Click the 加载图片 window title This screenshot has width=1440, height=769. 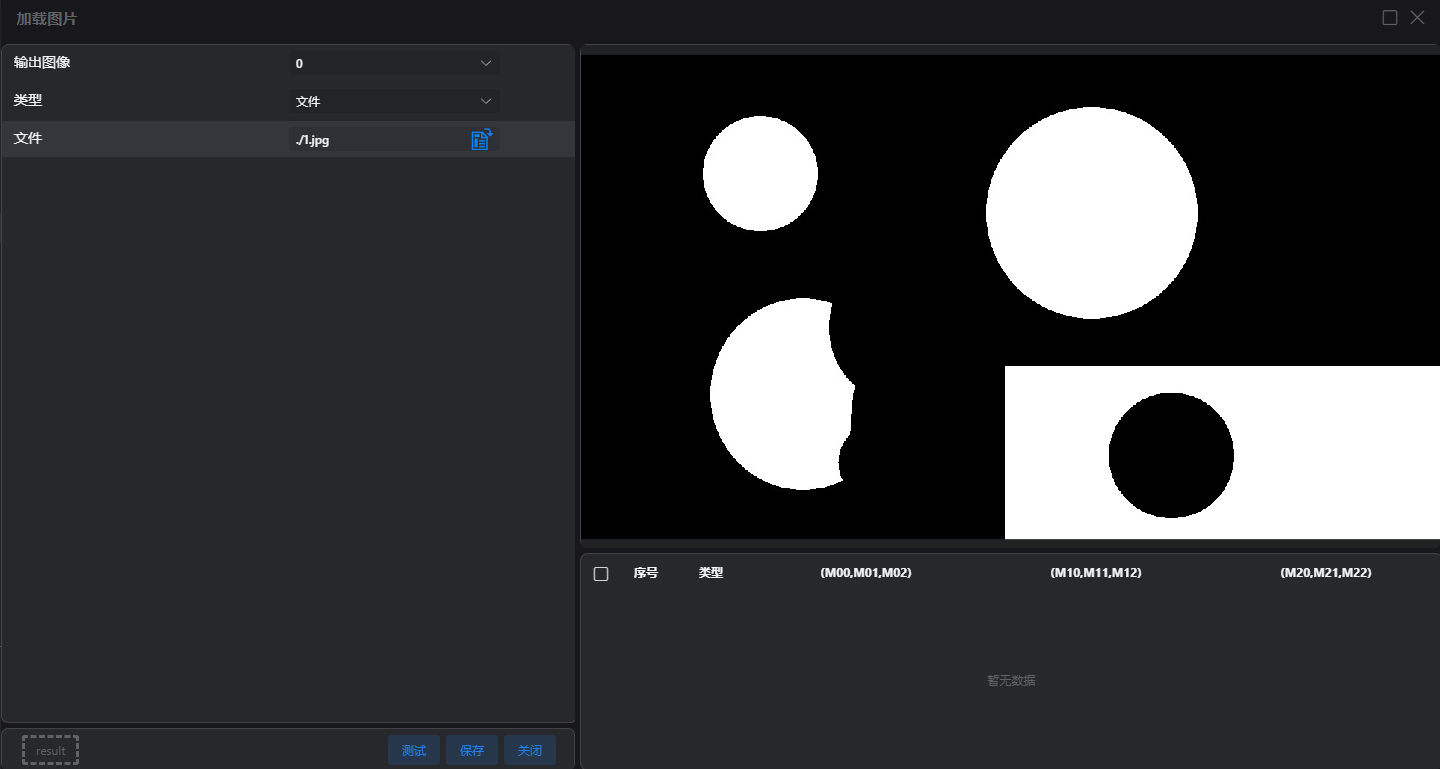46,19
